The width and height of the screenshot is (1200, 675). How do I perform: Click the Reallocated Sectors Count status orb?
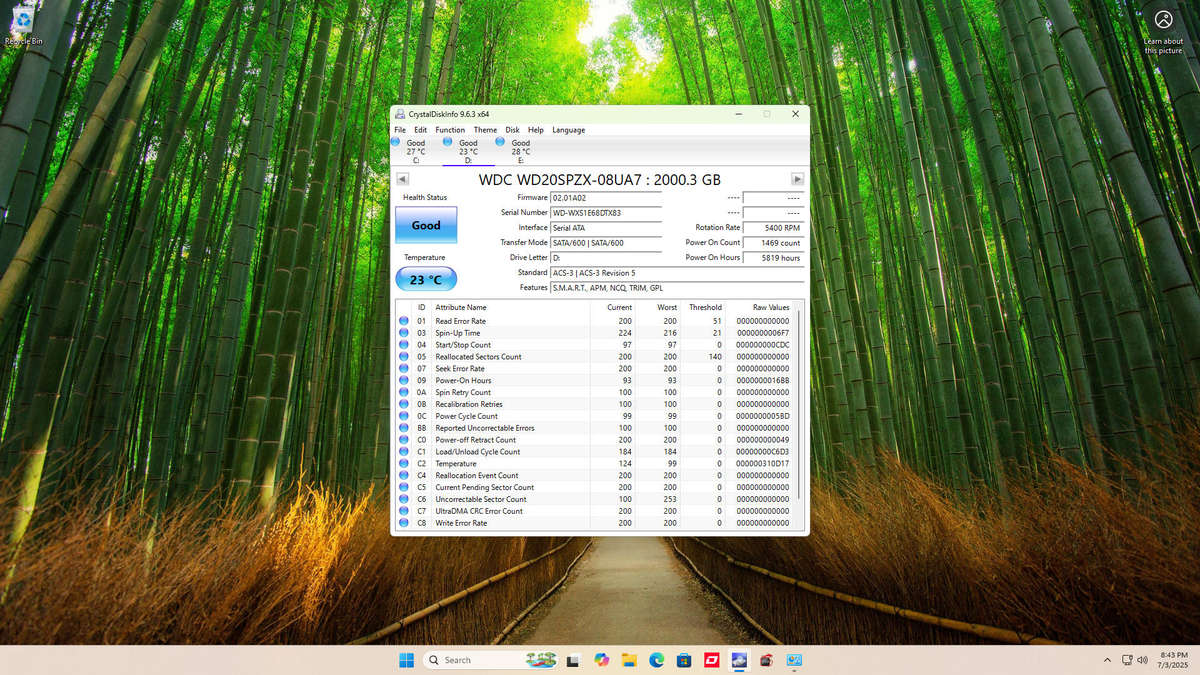404,357
